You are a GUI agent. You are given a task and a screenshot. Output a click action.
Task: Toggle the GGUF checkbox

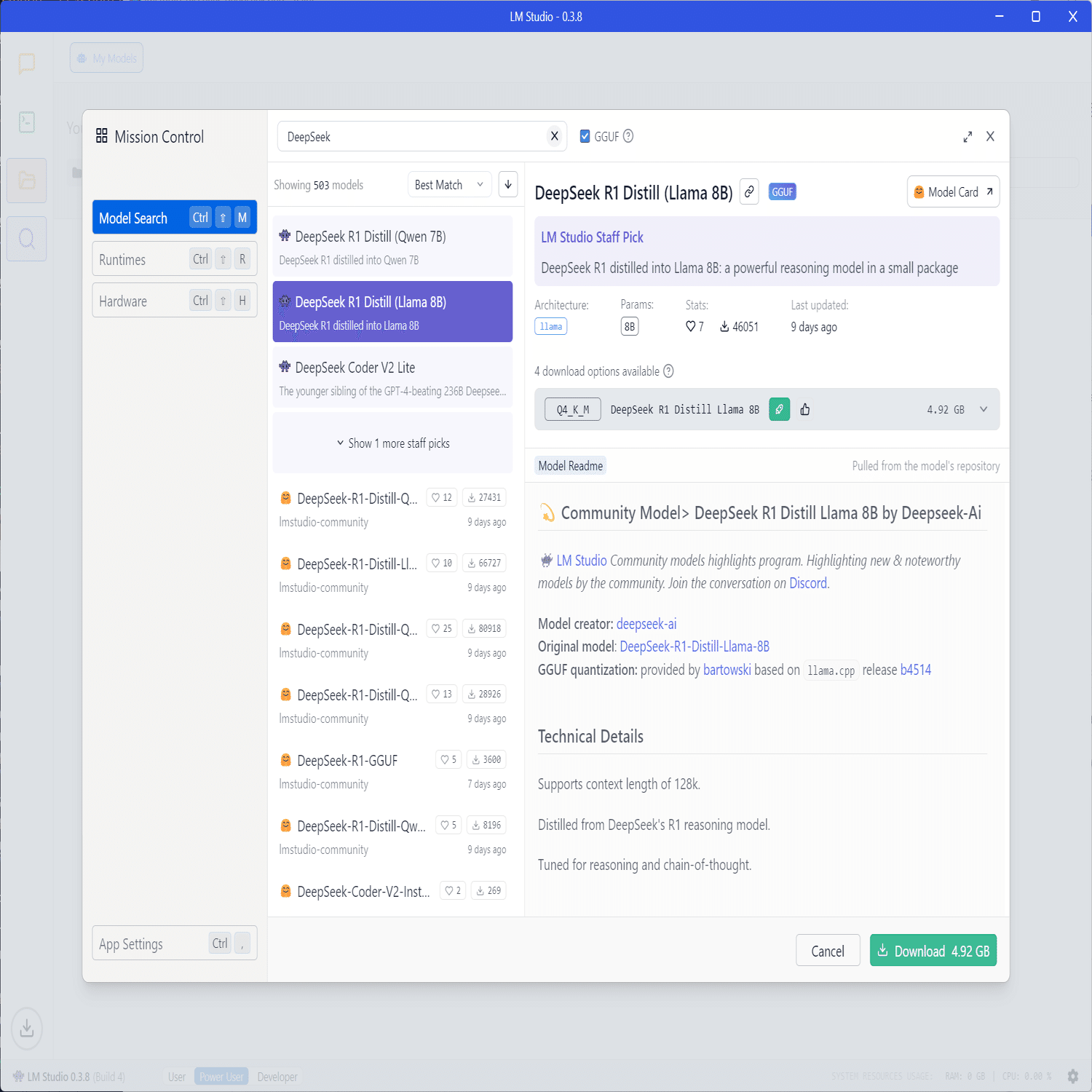coord(585,136)
